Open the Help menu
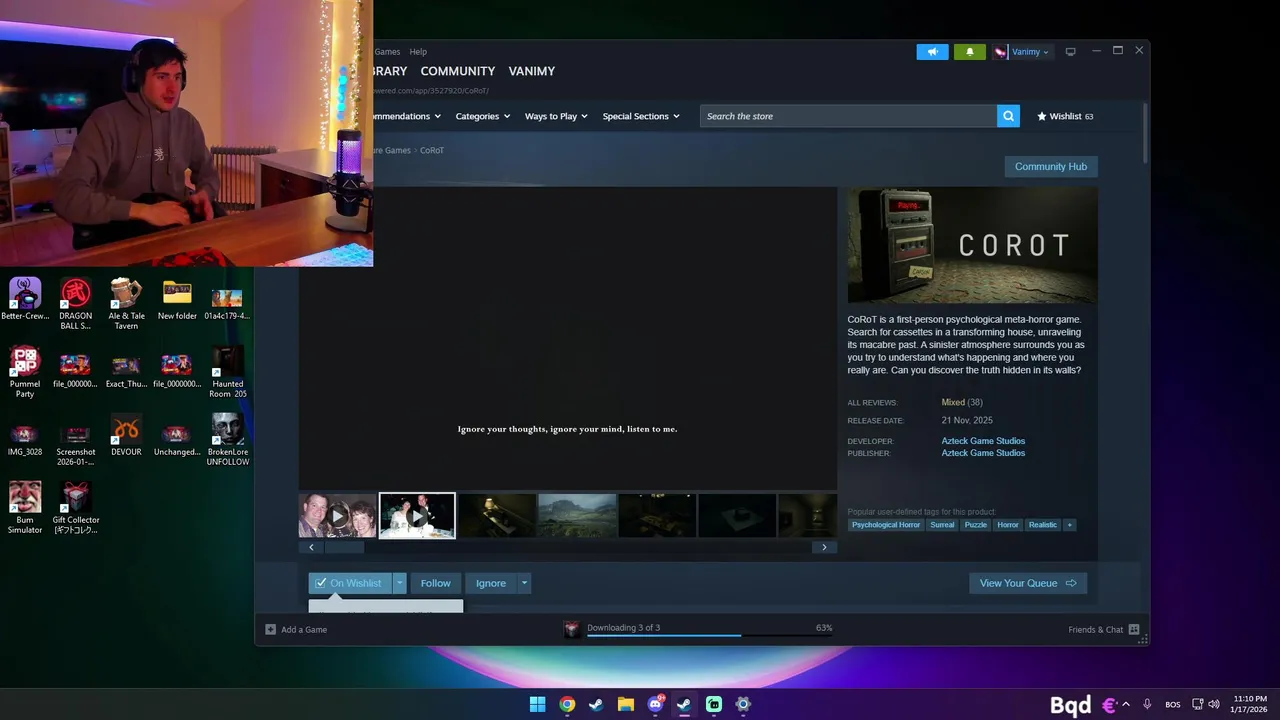Image resolution: width=1280 pixels, height=720 pixels. [x=418, y=52]
